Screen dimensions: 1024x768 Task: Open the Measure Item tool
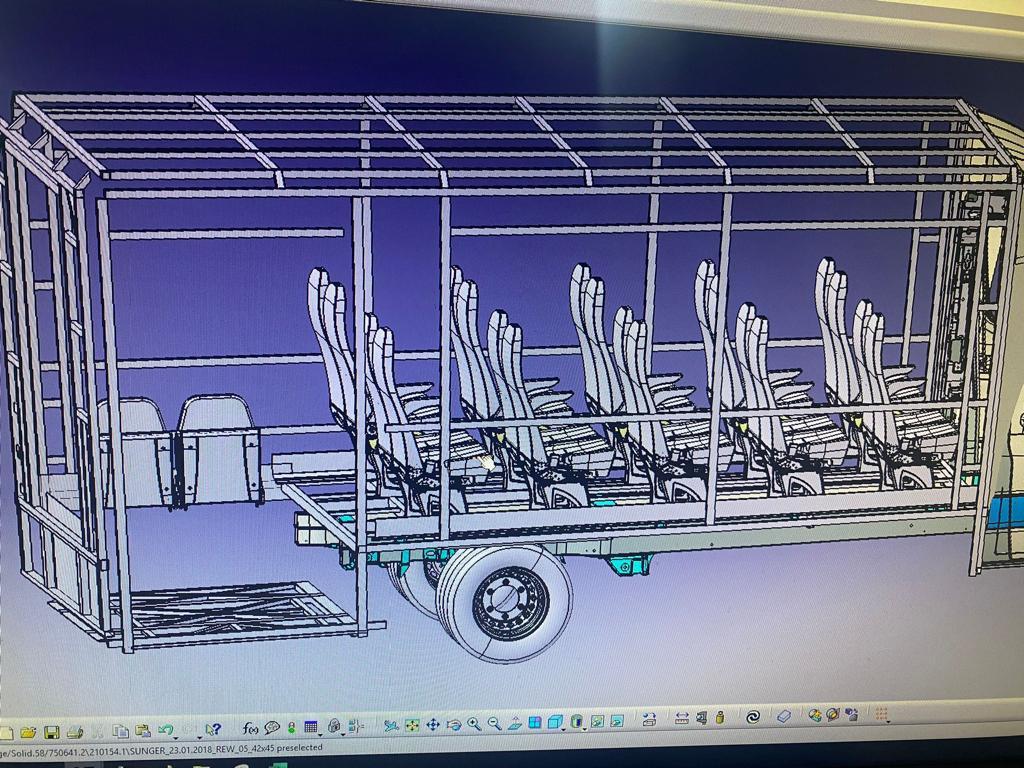[701, 718]
